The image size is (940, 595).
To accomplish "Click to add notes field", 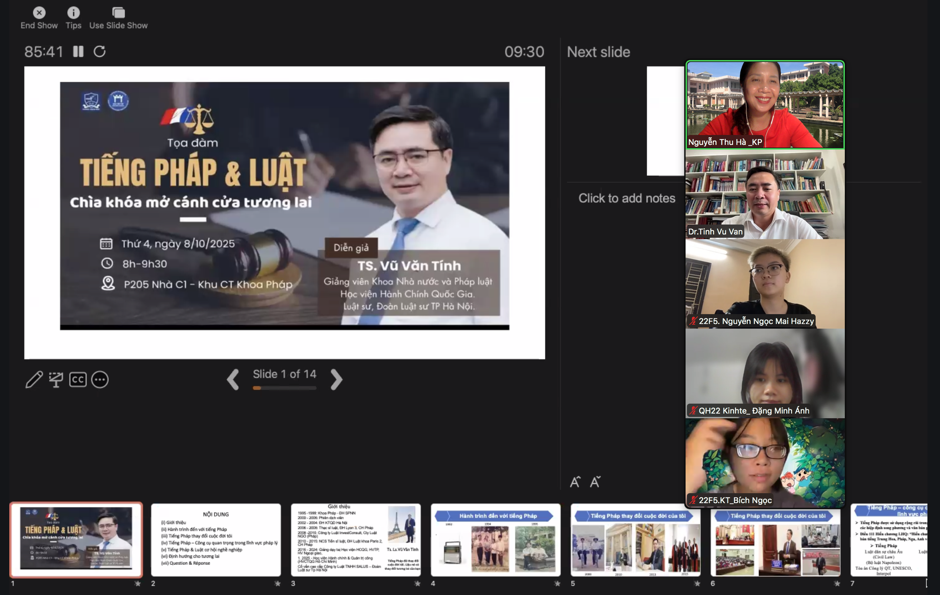I will (626, 198).
